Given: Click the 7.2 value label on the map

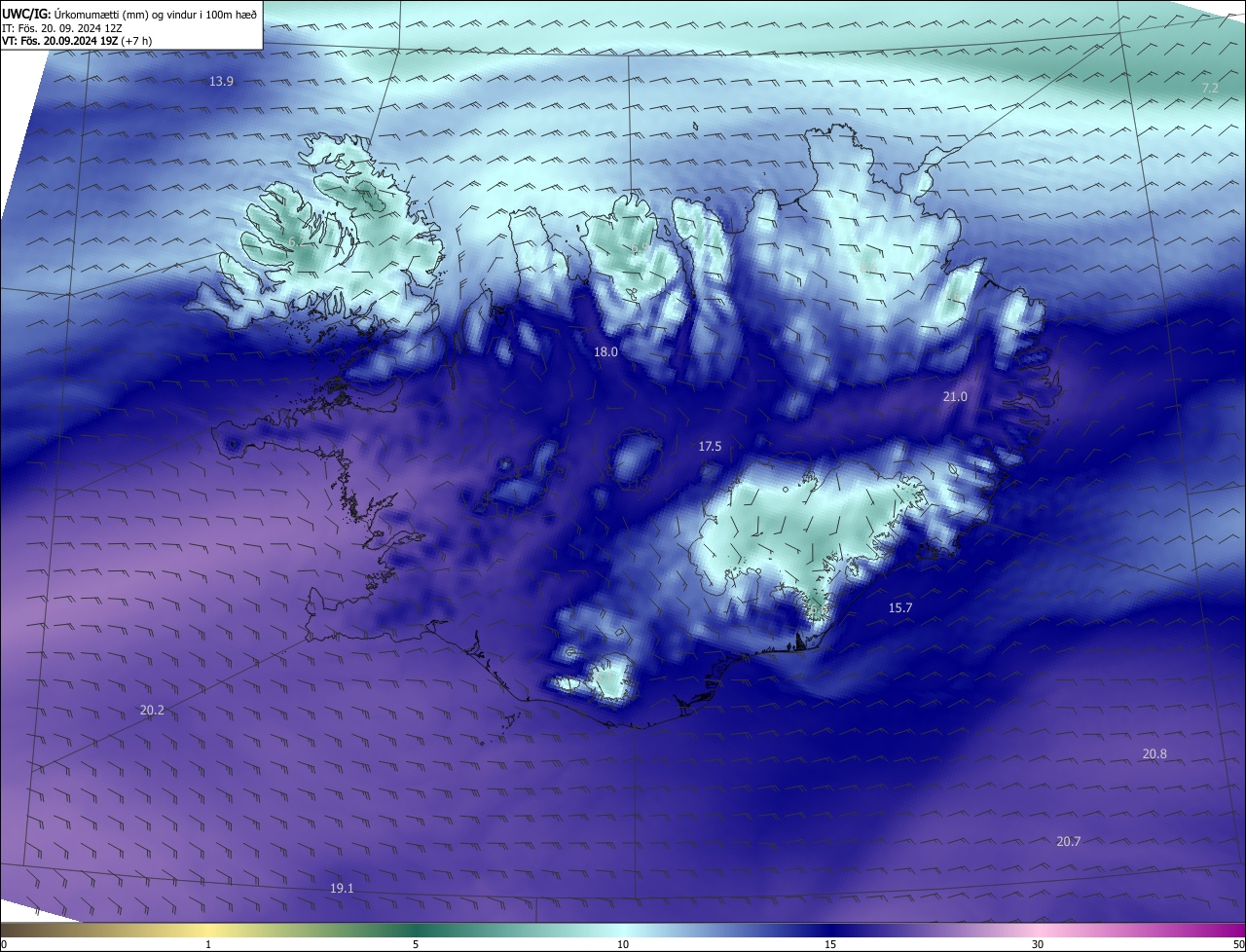Looking at the screenshot, I should tap(1210, 88).
